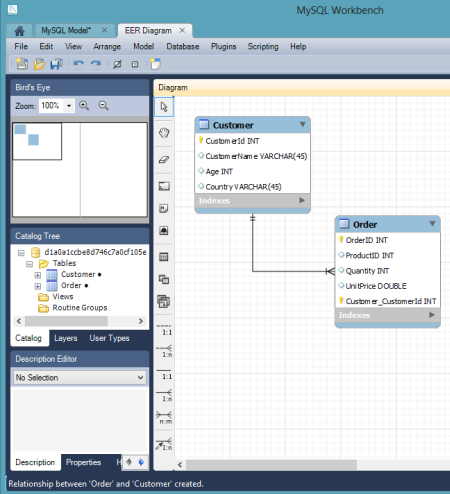Open the Model menu
The image size is (450, 494).
click(x=144, y=46)
